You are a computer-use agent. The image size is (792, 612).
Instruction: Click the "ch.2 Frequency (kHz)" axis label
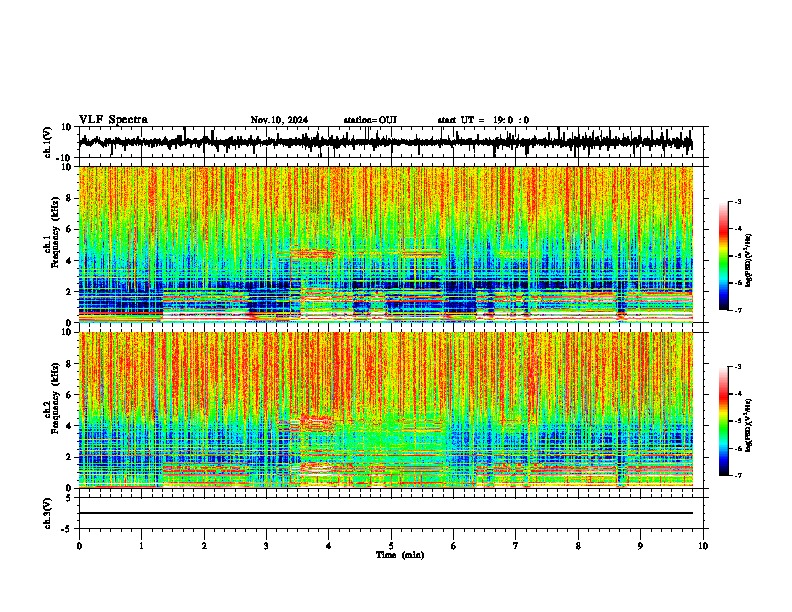click(x=52, y=398)
